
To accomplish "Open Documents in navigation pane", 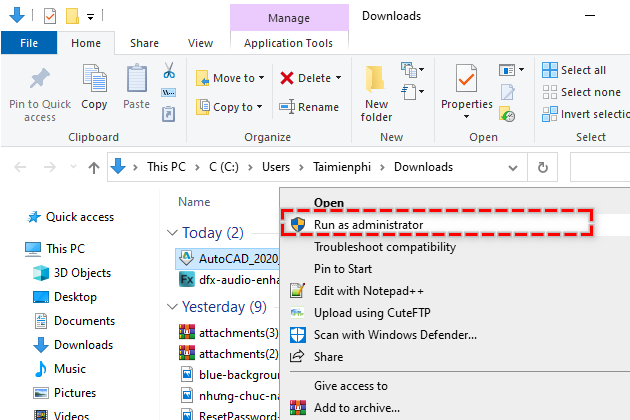I will (x=74, y=321).
